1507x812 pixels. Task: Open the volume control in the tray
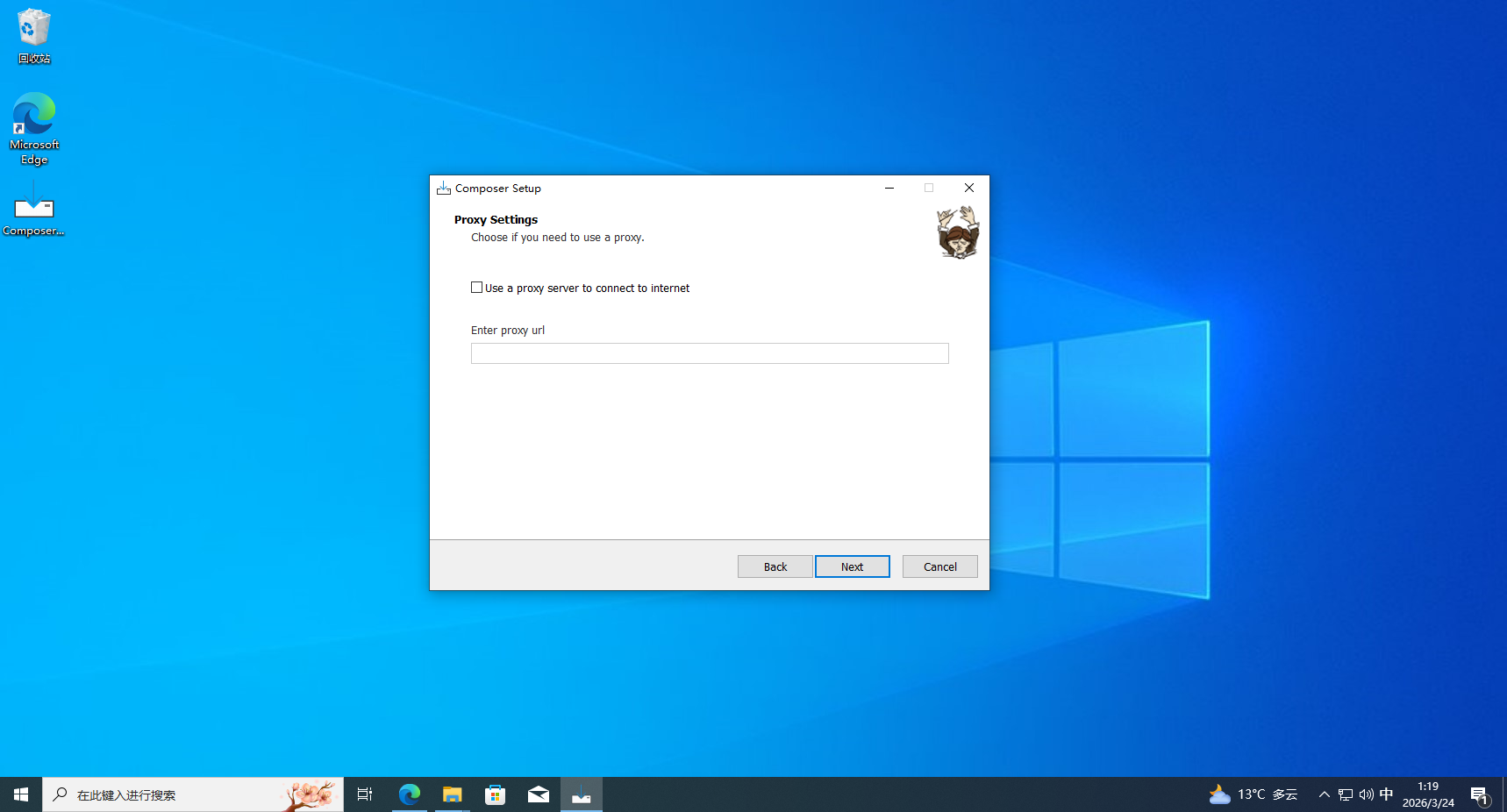click(x=1366, y=794)
